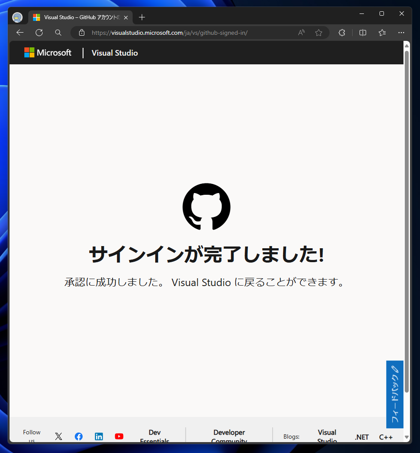420x453 pixels.
Task: Add this page to favorites
Action: pyautogui.click(x=319, y=33)
